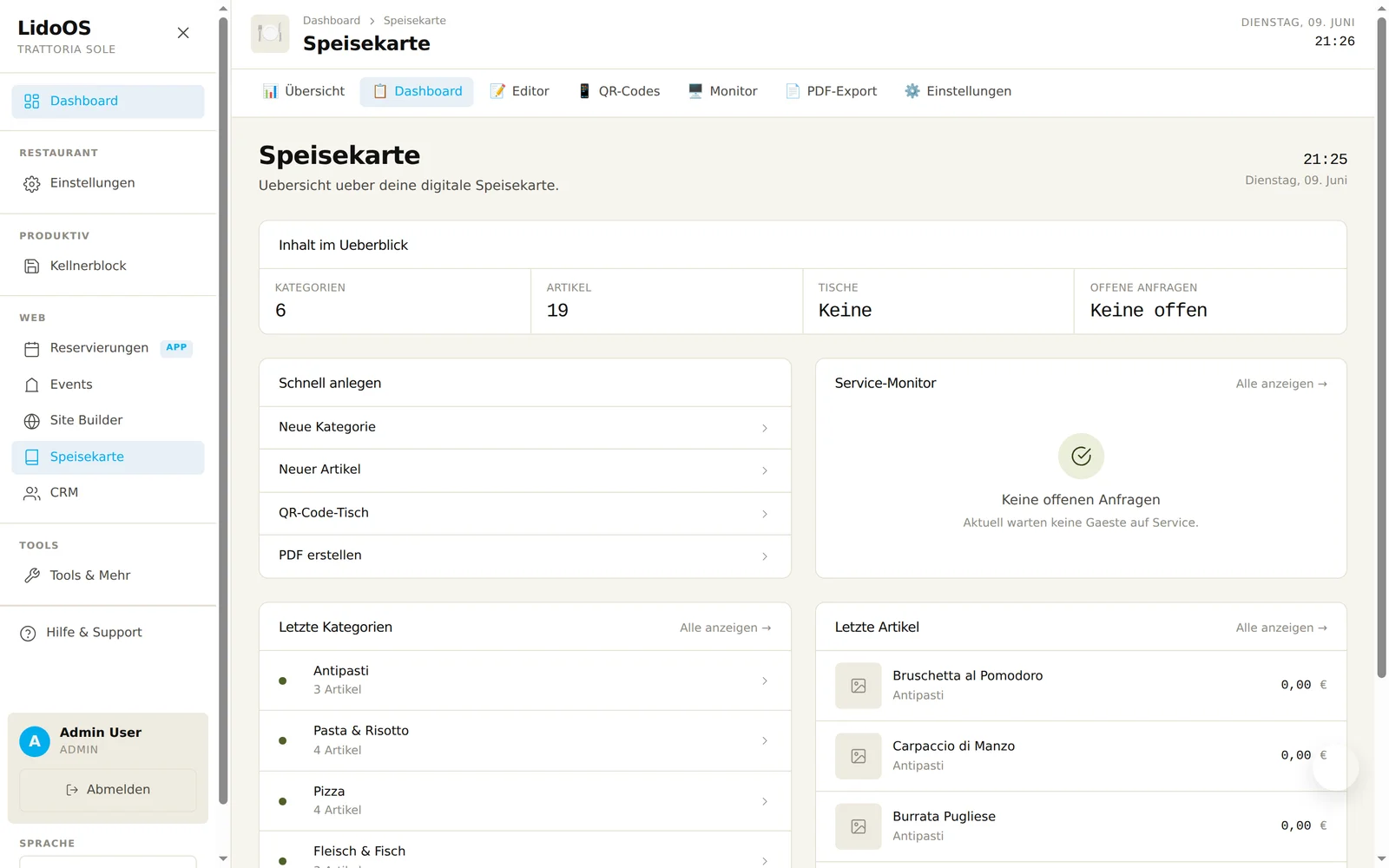Click the Kategorien count 6
Image resolution: width=1389 pixels, height=868 pixels.
tap(280, 311)
